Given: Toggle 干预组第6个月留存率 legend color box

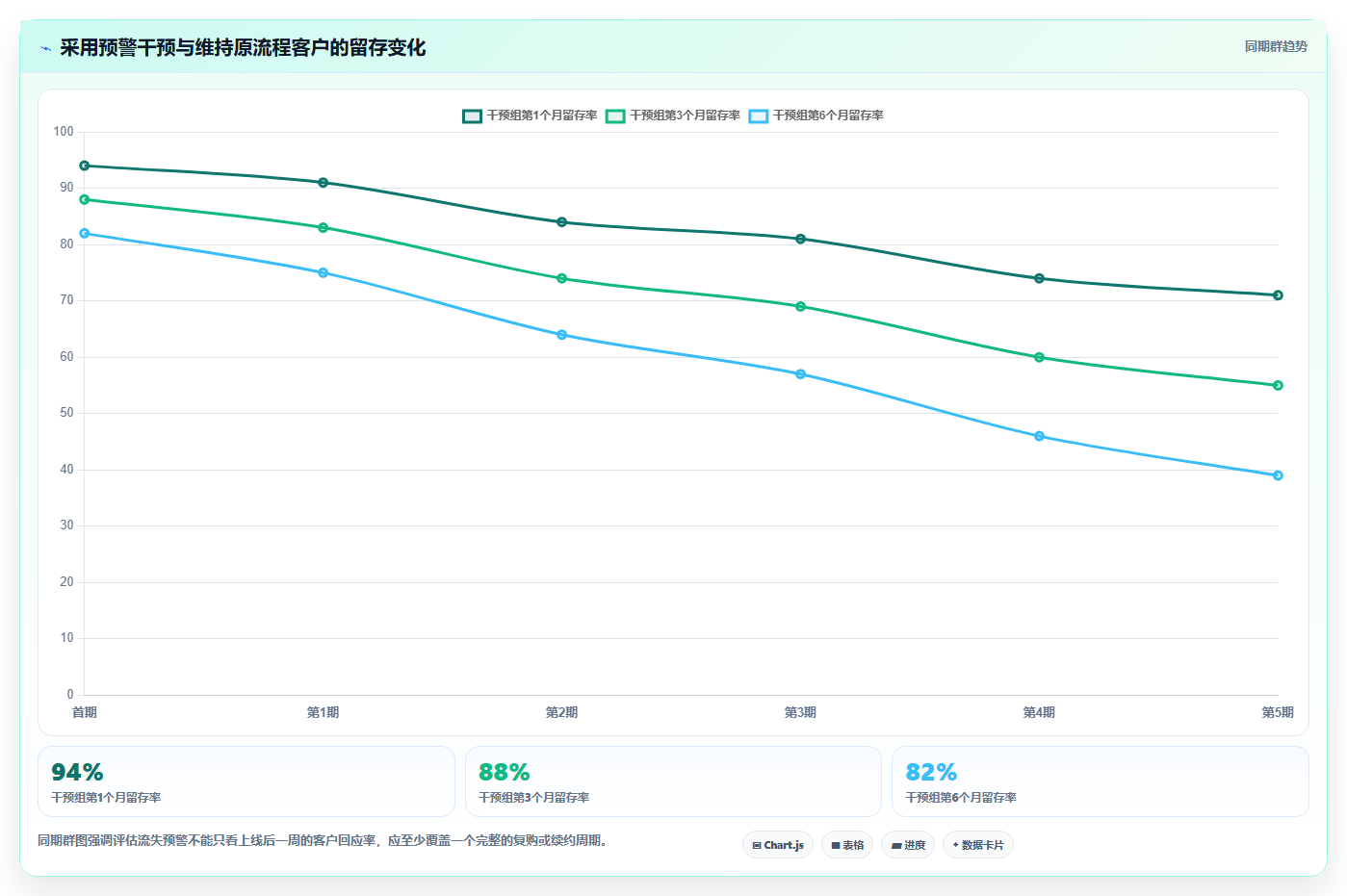Looking at the screenshot, I should (759, 116).
